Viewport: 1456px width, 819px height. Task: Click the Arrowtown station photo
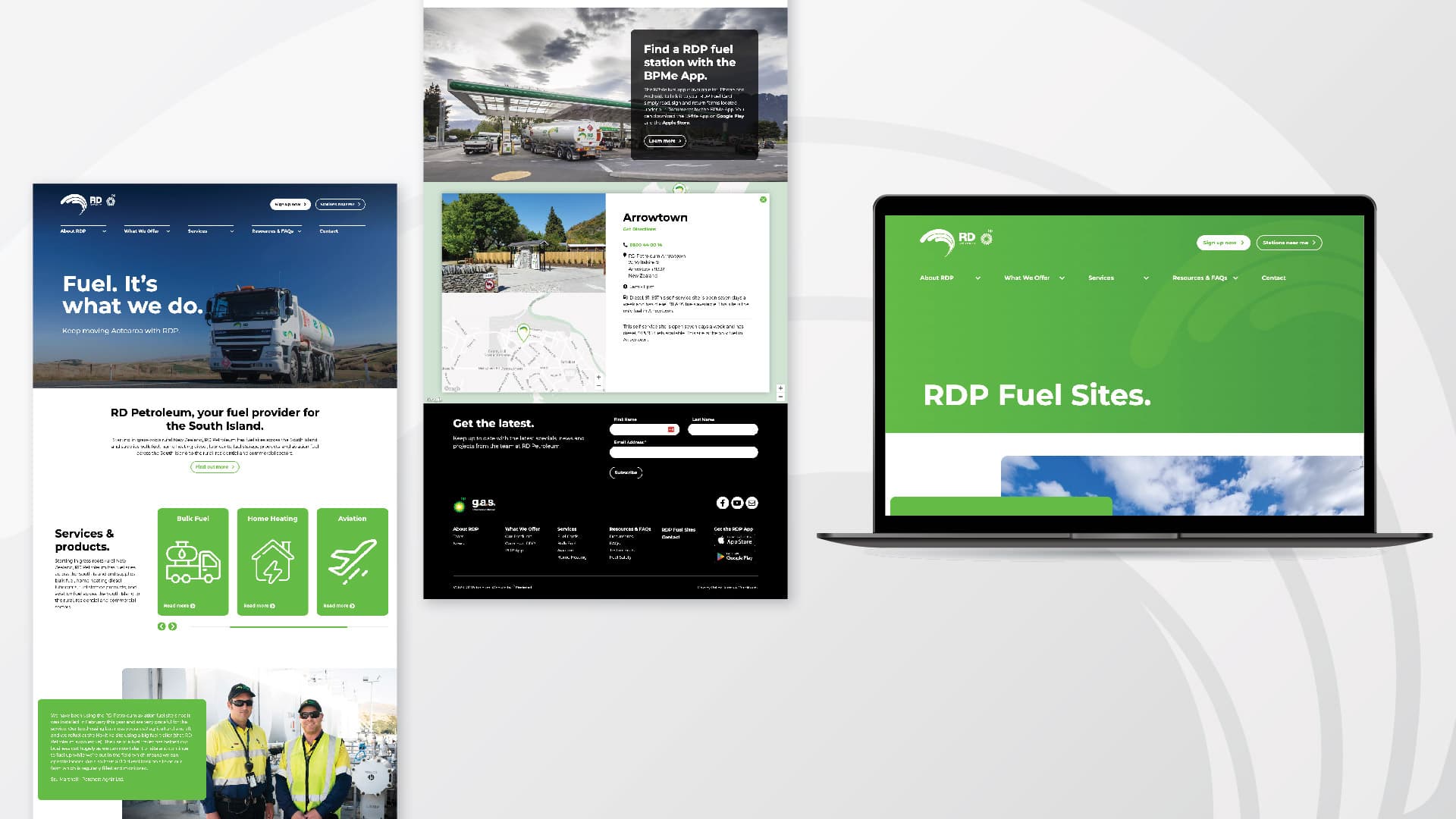click(x=524, y=243)
